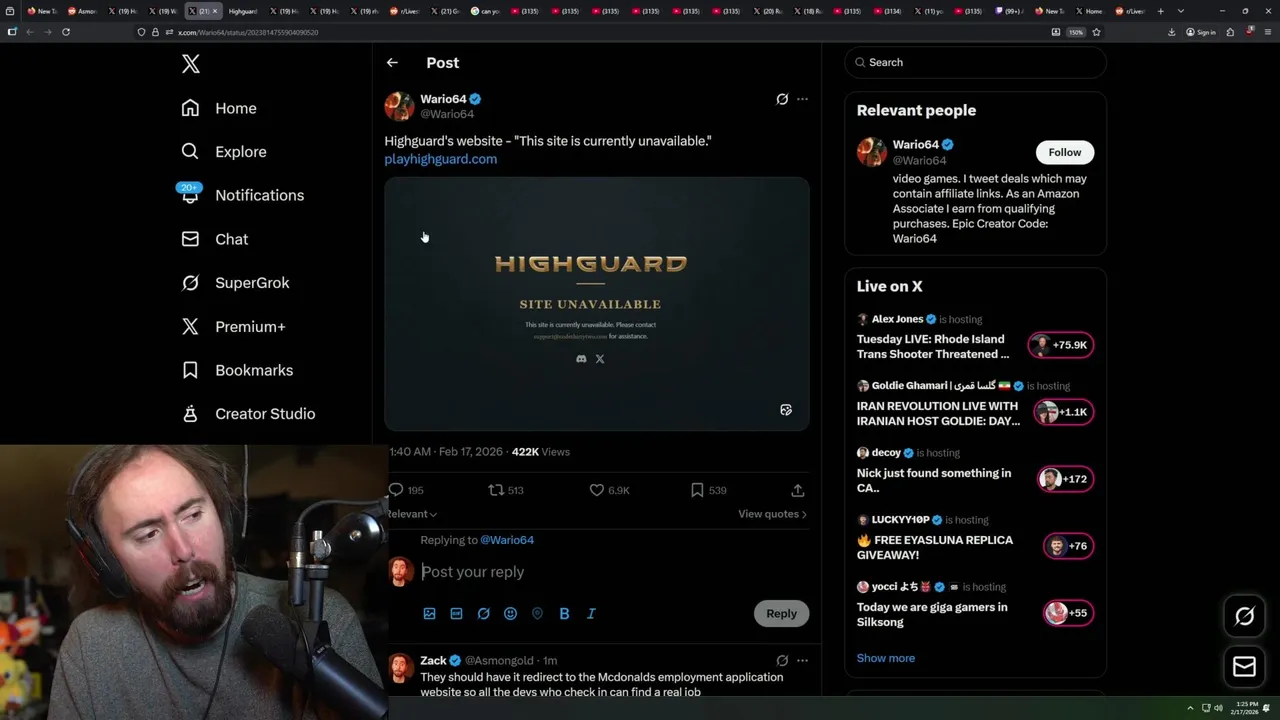Open Explore in the sidebar
The height and width of the screenshot is (720, 1280).
tap(224, 152)
